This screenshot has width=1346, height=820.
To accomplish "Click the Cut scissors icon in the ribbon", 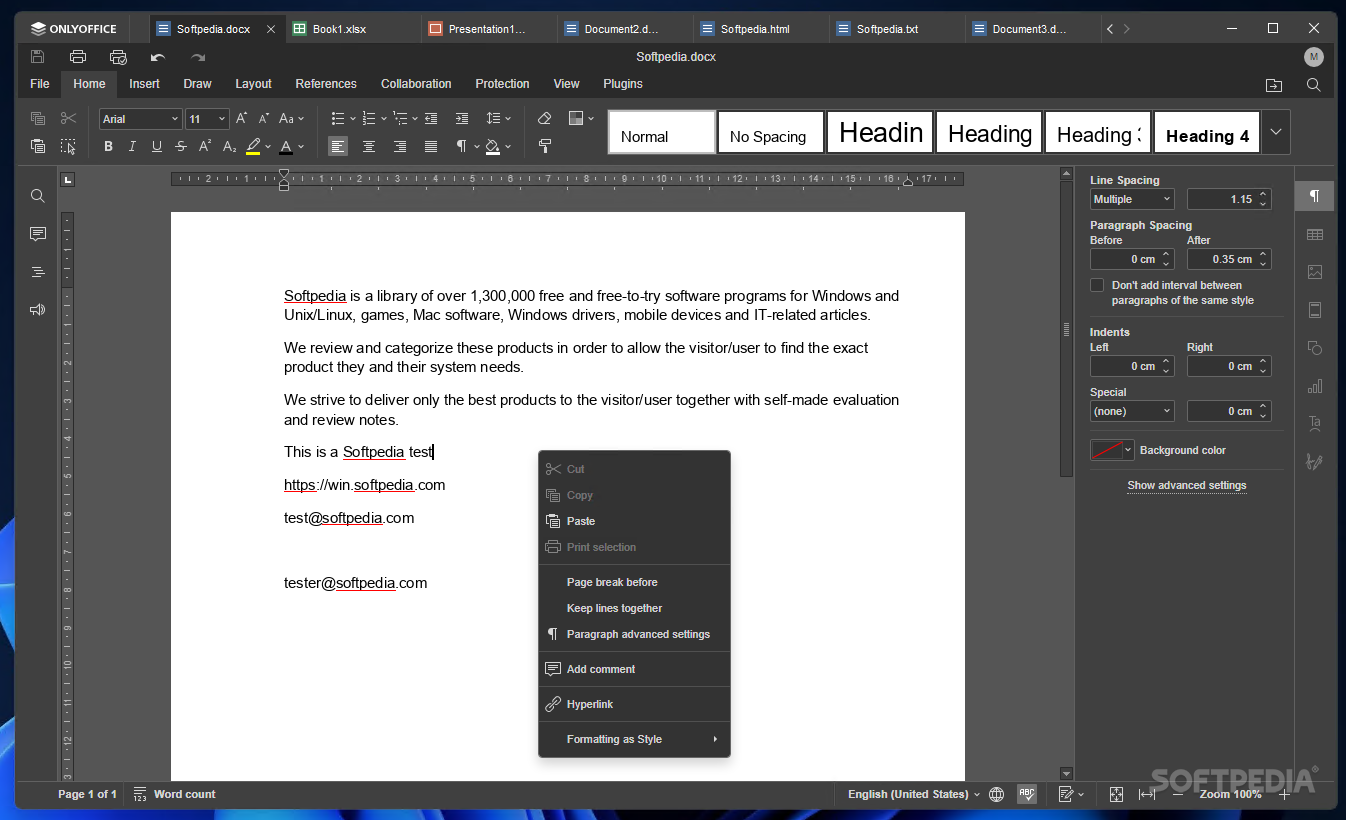I will click(x=68, y=118).
